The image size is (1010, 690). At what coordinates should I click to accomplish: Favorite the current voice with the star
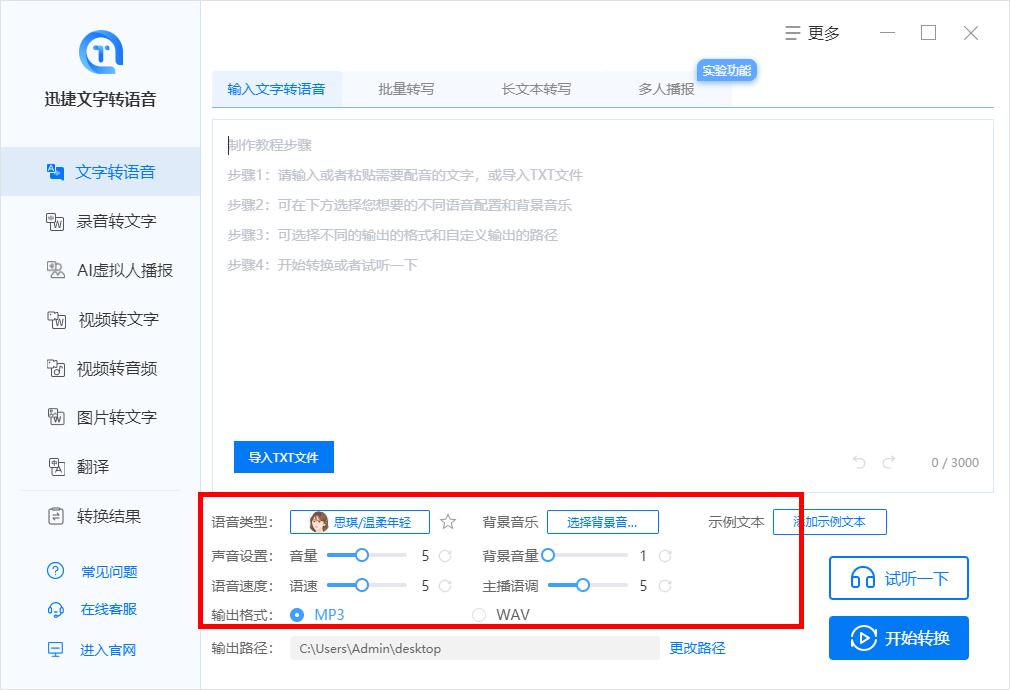pyautogui.click(x=447, y=521)
